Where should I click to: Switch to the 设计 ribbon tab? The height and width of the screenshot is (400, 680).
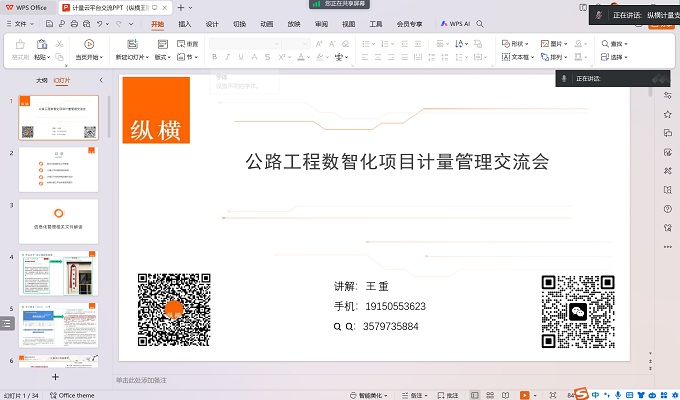click(212, 24)
